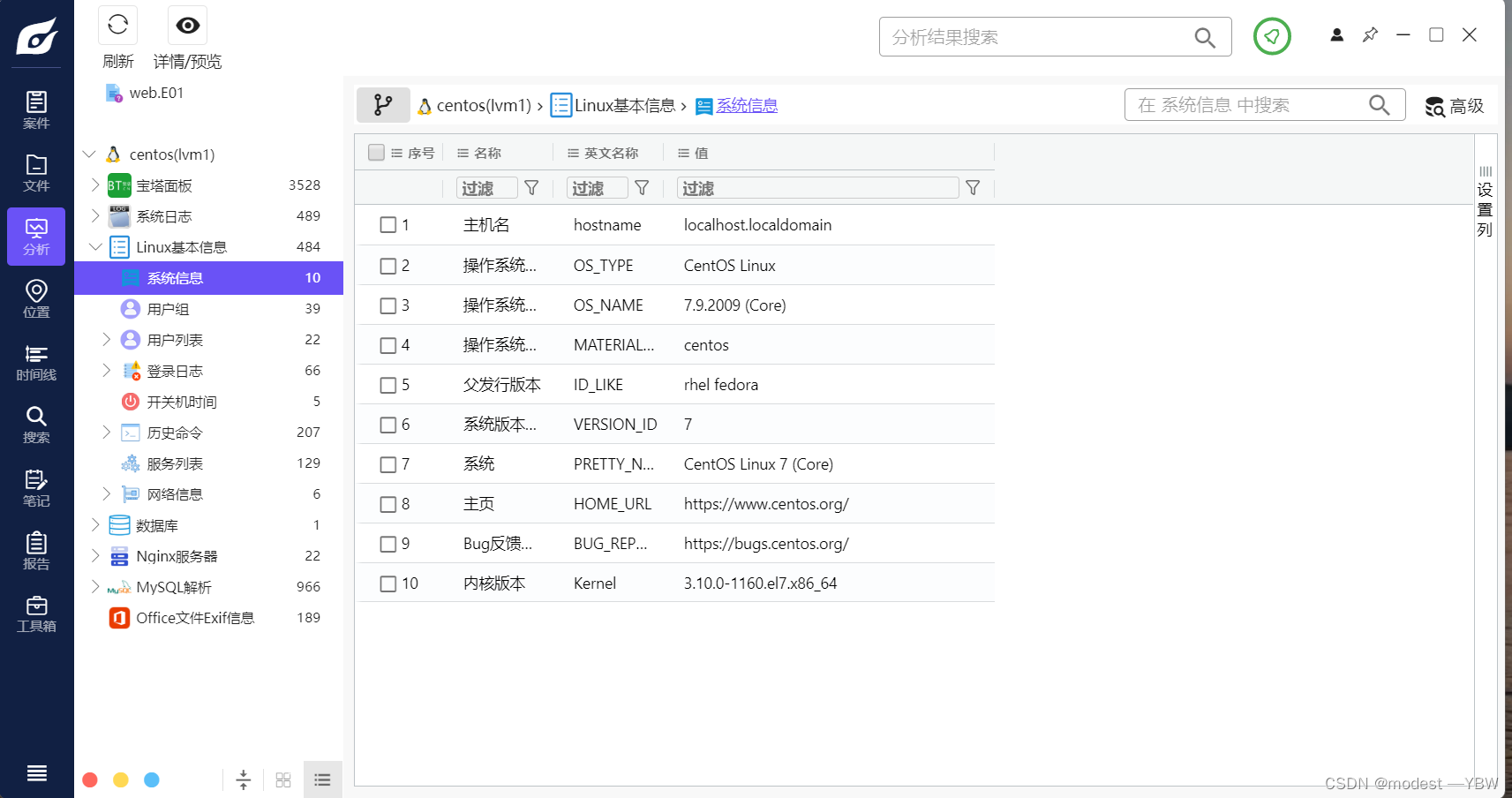Expand the 系统日志 tree node
Screen dimensions: 1512x798
tap(95, 216)
